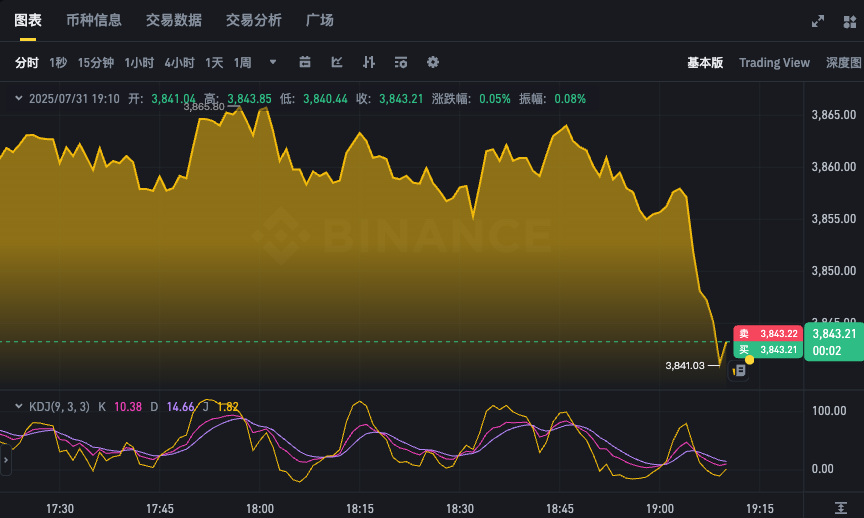Switch to the 币种信息 tab
Image resolution: width=864 pixels, height=518 pixels.
(x=93, y=20)
